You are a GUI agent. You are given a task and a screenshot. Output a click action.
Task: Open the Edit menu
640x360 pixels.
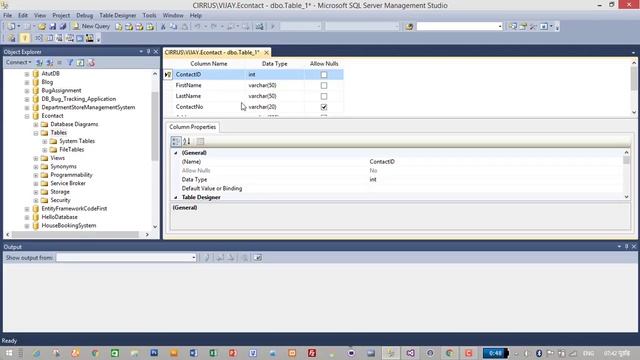tap(23, 16)
